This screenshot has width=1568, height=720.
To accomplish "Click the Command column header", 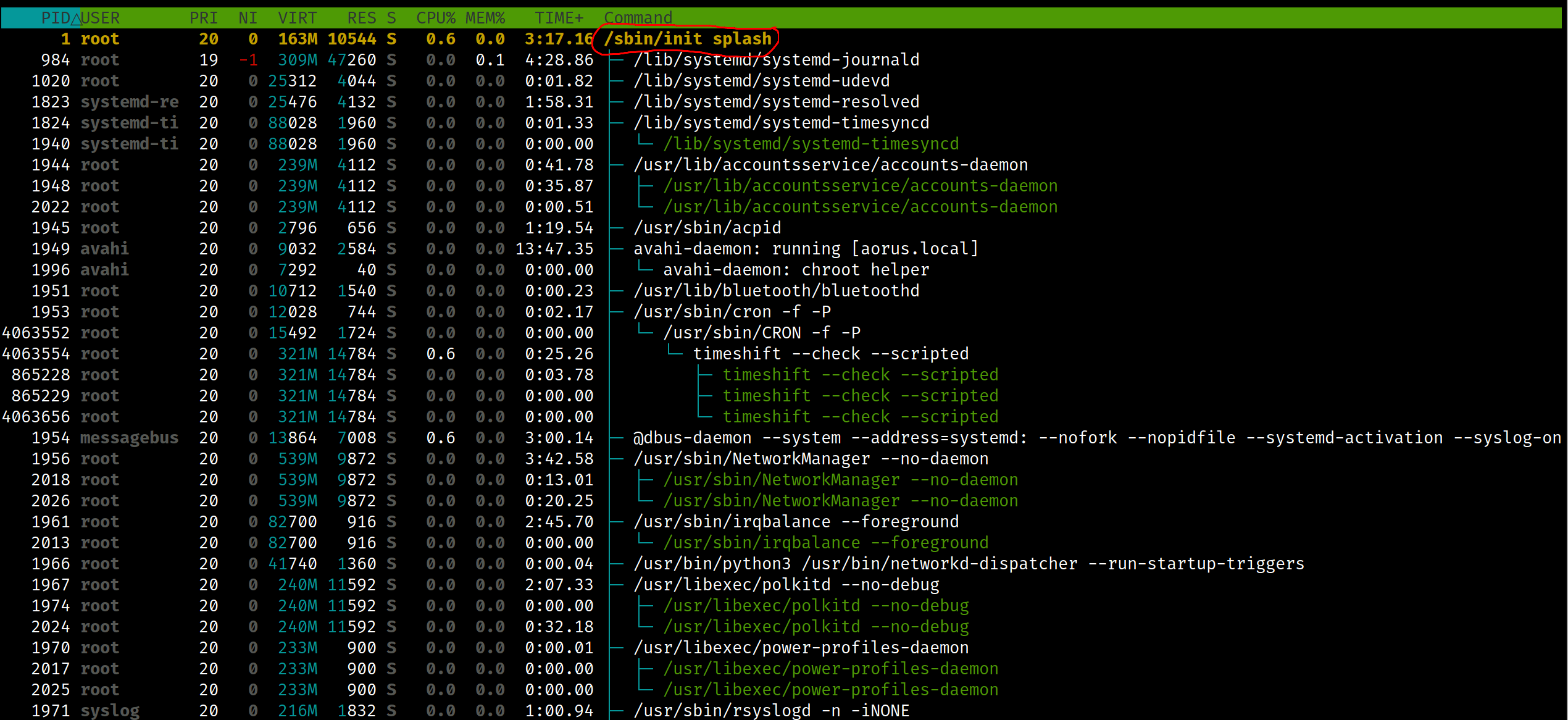I will click(638, 17).
